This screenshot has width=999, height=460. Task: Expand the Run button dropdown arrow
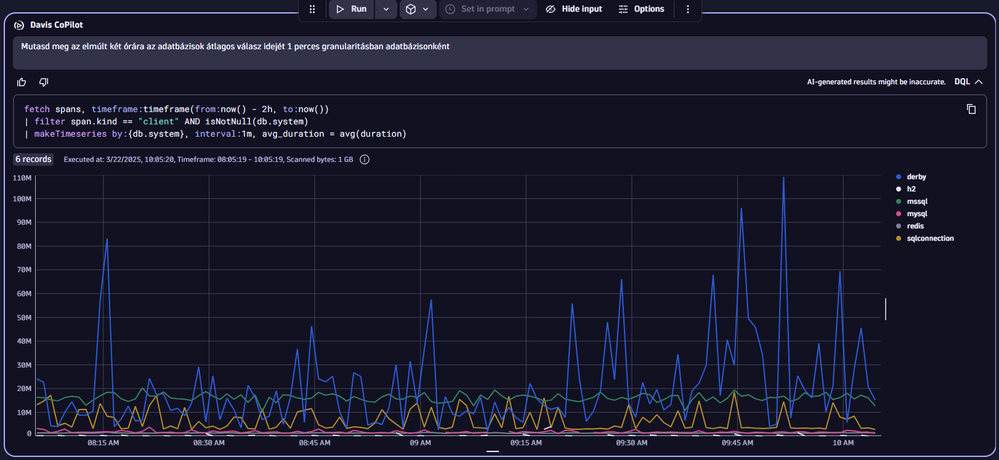click(x=386, y=9)
